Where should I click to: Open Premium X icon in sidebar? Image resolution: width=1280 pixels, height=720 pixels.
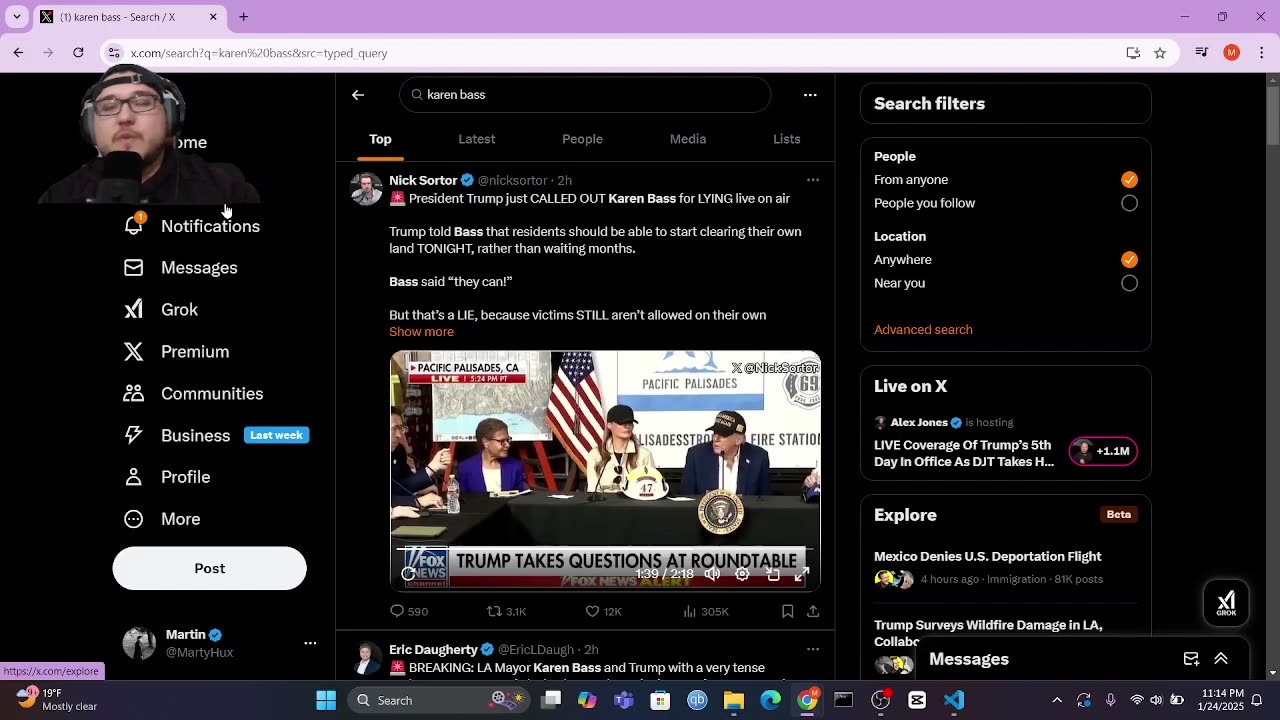pos(133,351)
